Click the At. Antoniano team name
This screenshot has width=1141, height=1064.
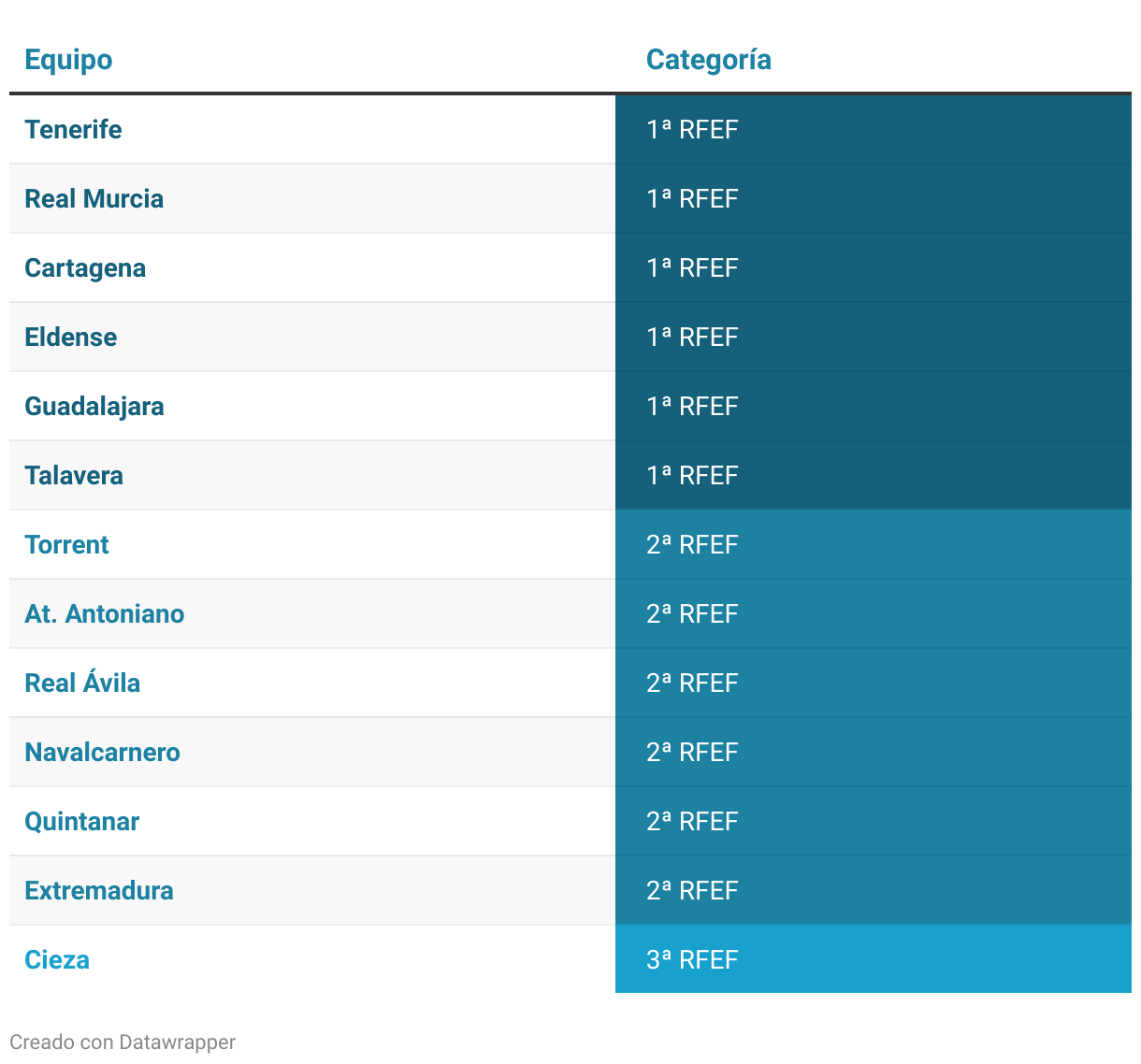coord(105,613)
